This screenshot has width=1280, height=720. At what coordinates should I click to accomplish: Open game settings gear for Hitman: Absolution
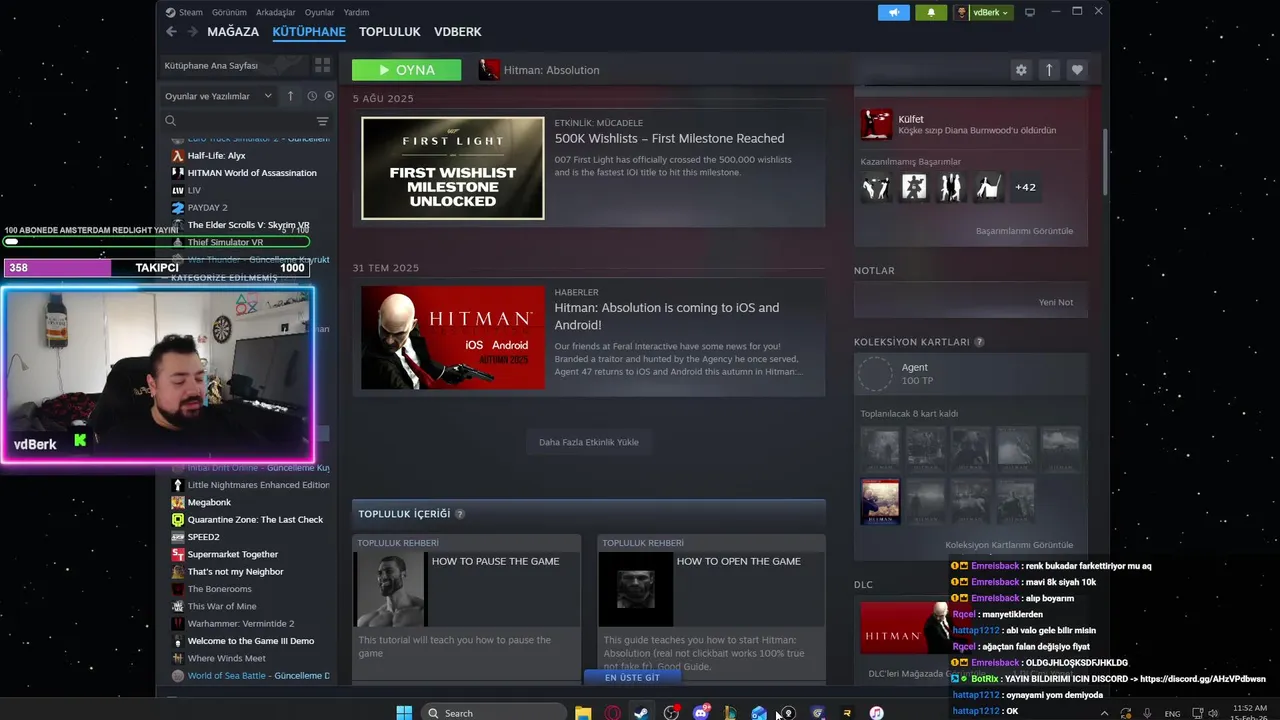[x=1021, y=70]
